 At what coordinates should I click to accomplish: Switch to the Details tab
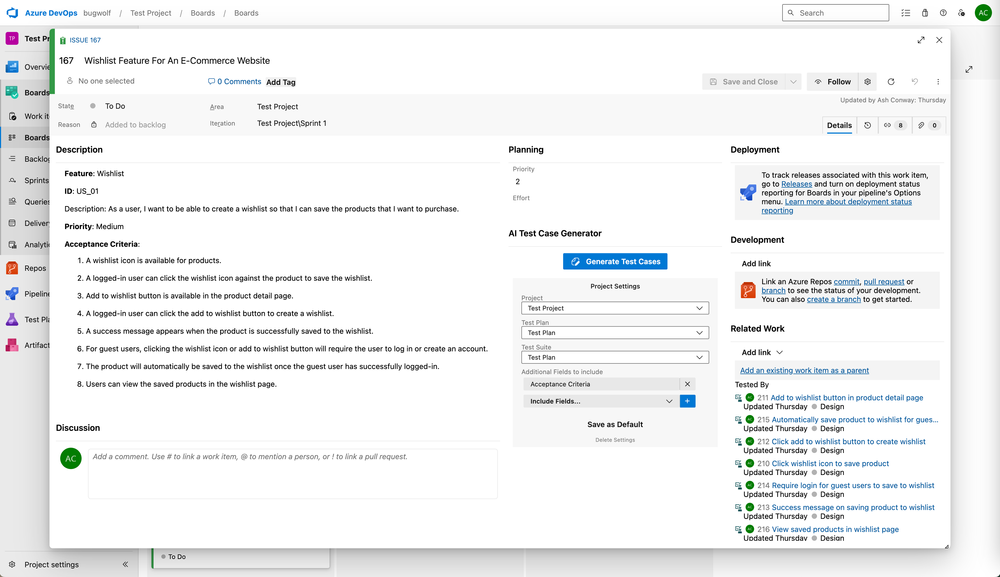pos(840,125)
